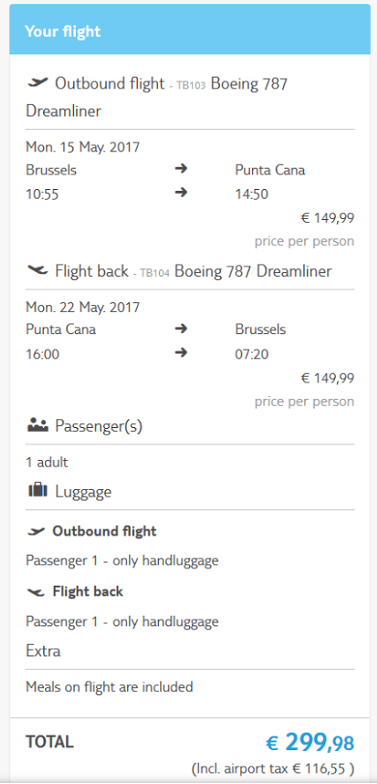This screenshot has height=784, width=377.
Task: Click the passengers group icon
Action: click(x=38, y=426)
